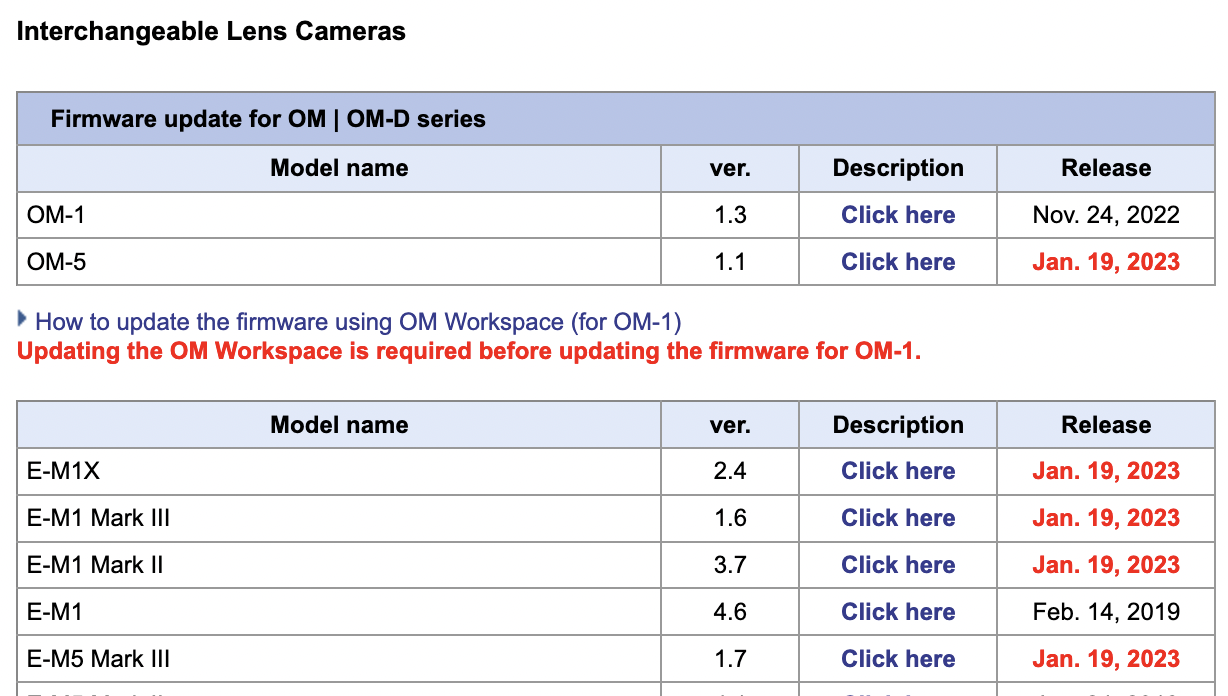Open the E-M1 Mark III description link
The image size is (1228, 696).
pos(897,518)
